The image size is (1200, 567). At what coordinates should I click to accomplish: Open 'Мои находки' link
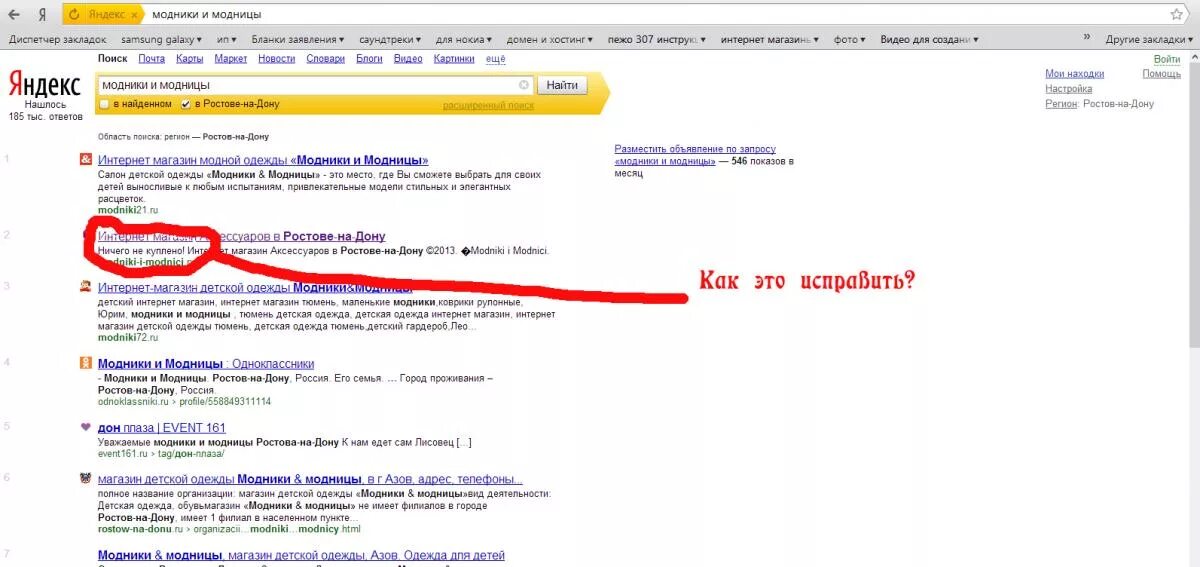pyautogui.click(x=1074, y=74)
